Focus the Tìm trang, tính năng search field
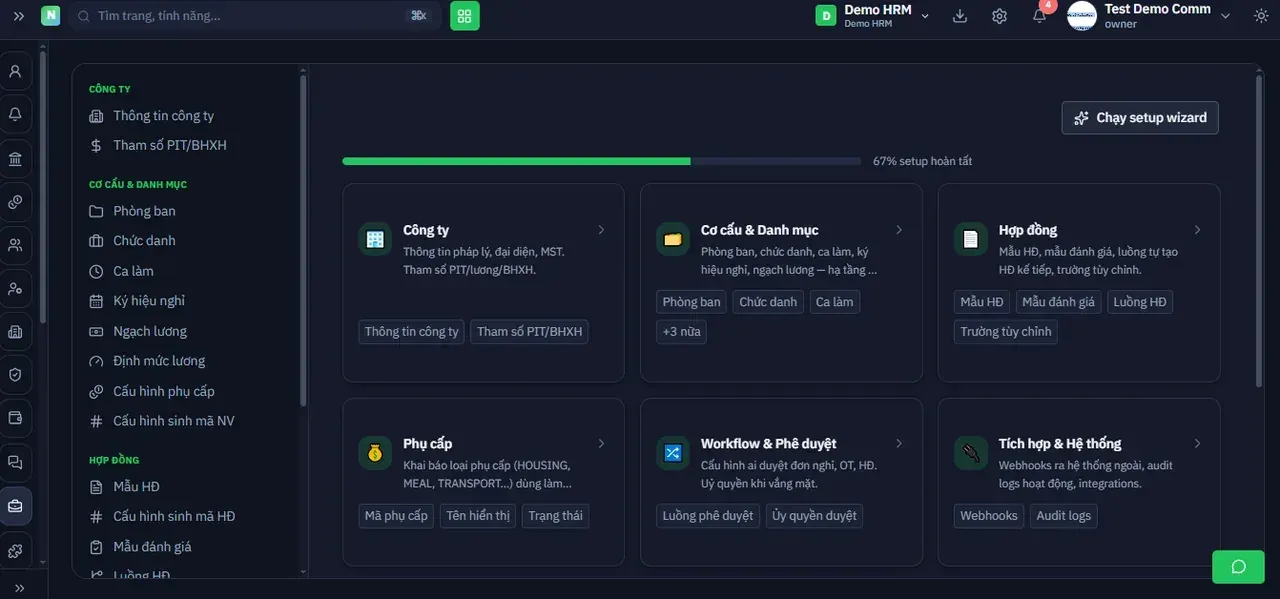 tap(255, 16)
